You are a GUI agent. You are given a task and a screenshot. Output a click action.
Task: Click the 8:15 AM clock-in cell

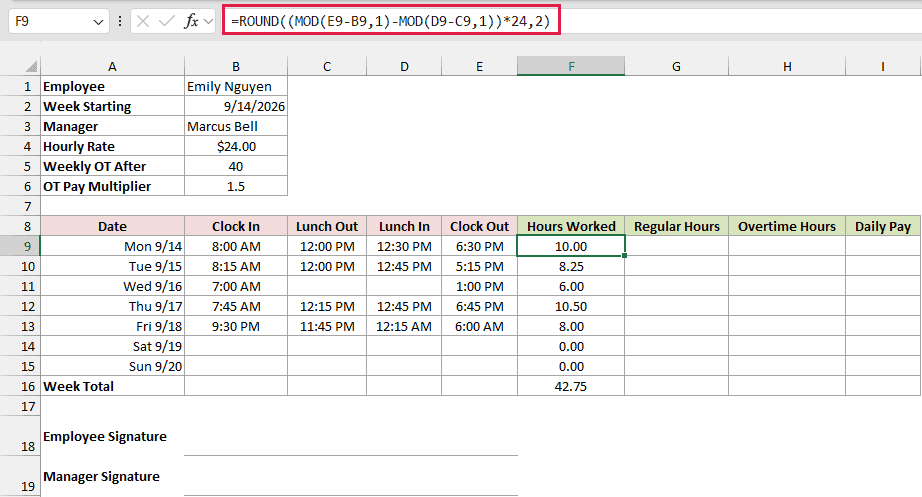coord(236,266)
